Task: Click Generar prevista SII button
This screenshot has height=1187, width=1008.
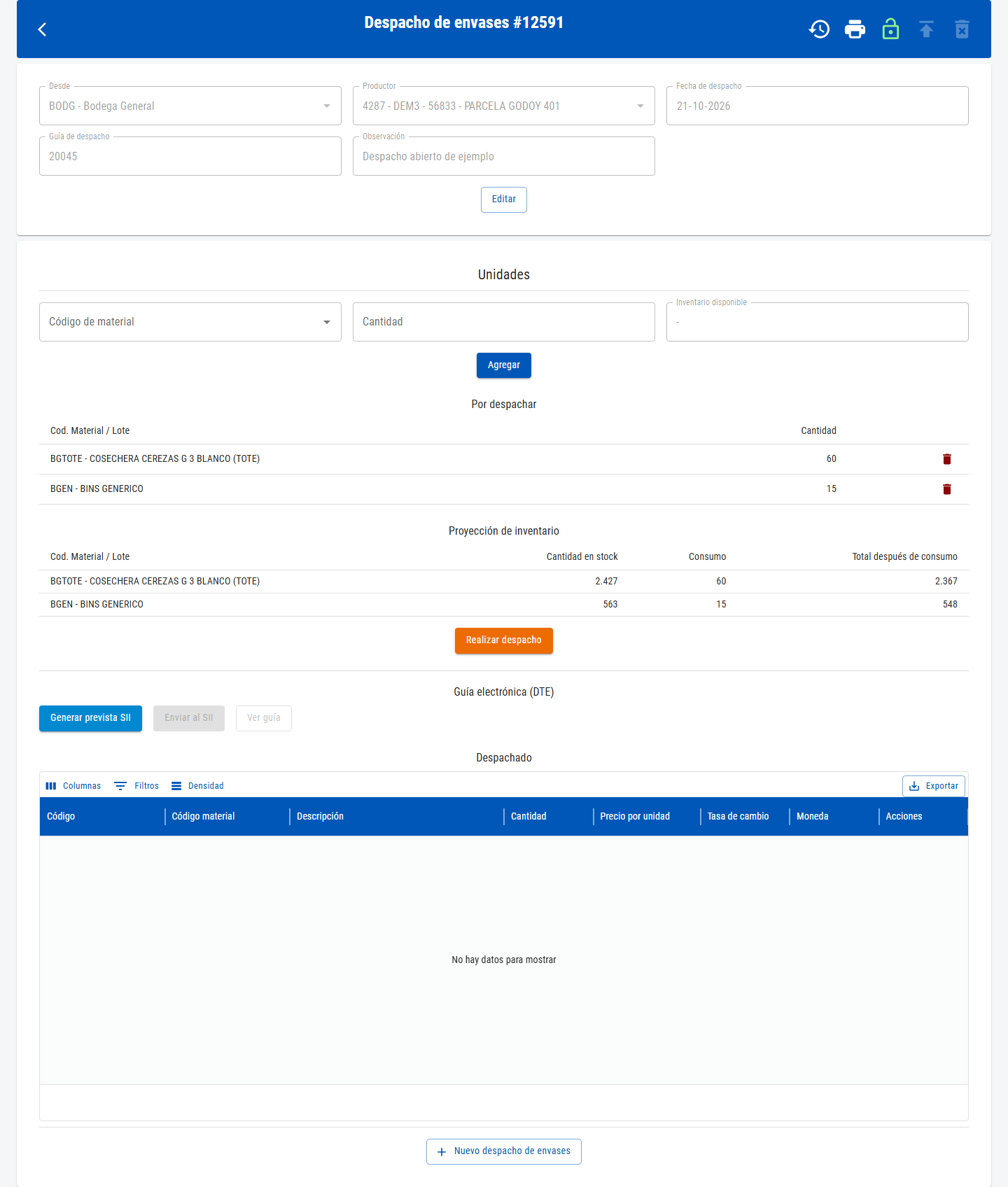Action: click(x=90, y=718)
